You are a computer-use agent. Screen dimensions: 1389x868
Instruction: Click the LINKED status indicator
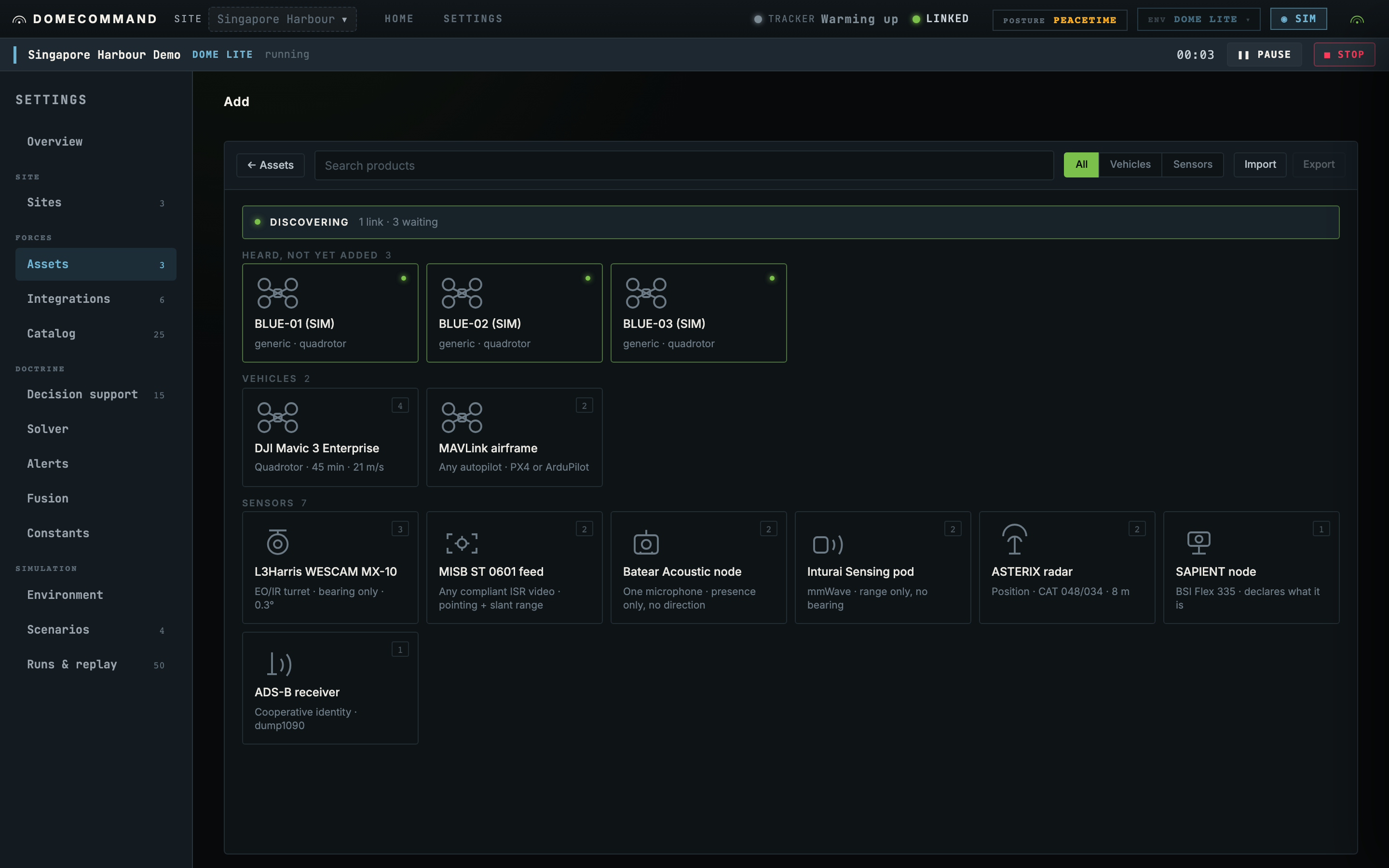pos(941,19)
